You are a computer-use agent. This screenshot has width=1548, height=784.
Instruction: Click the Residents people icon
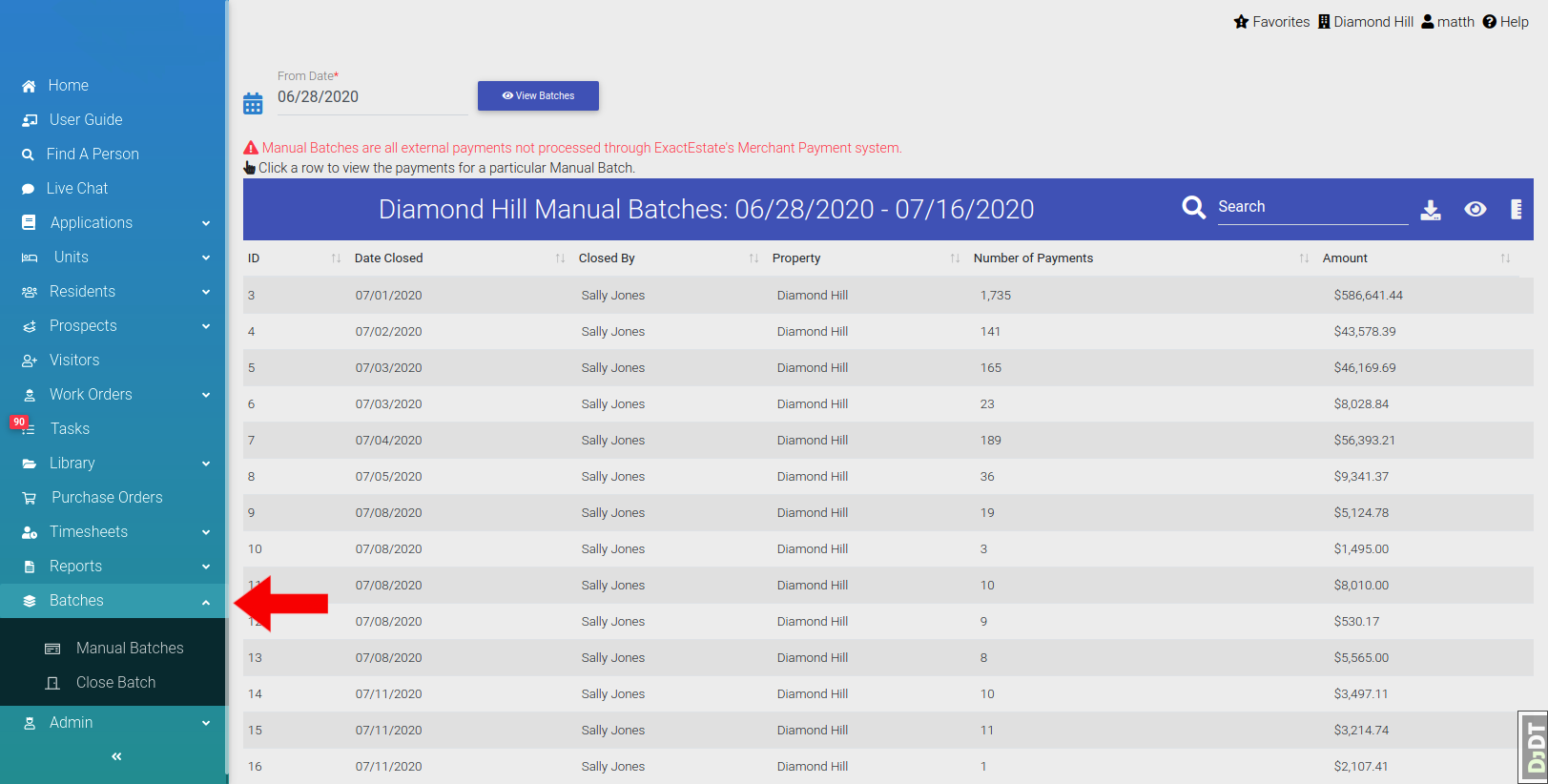[x=30, y=292]
